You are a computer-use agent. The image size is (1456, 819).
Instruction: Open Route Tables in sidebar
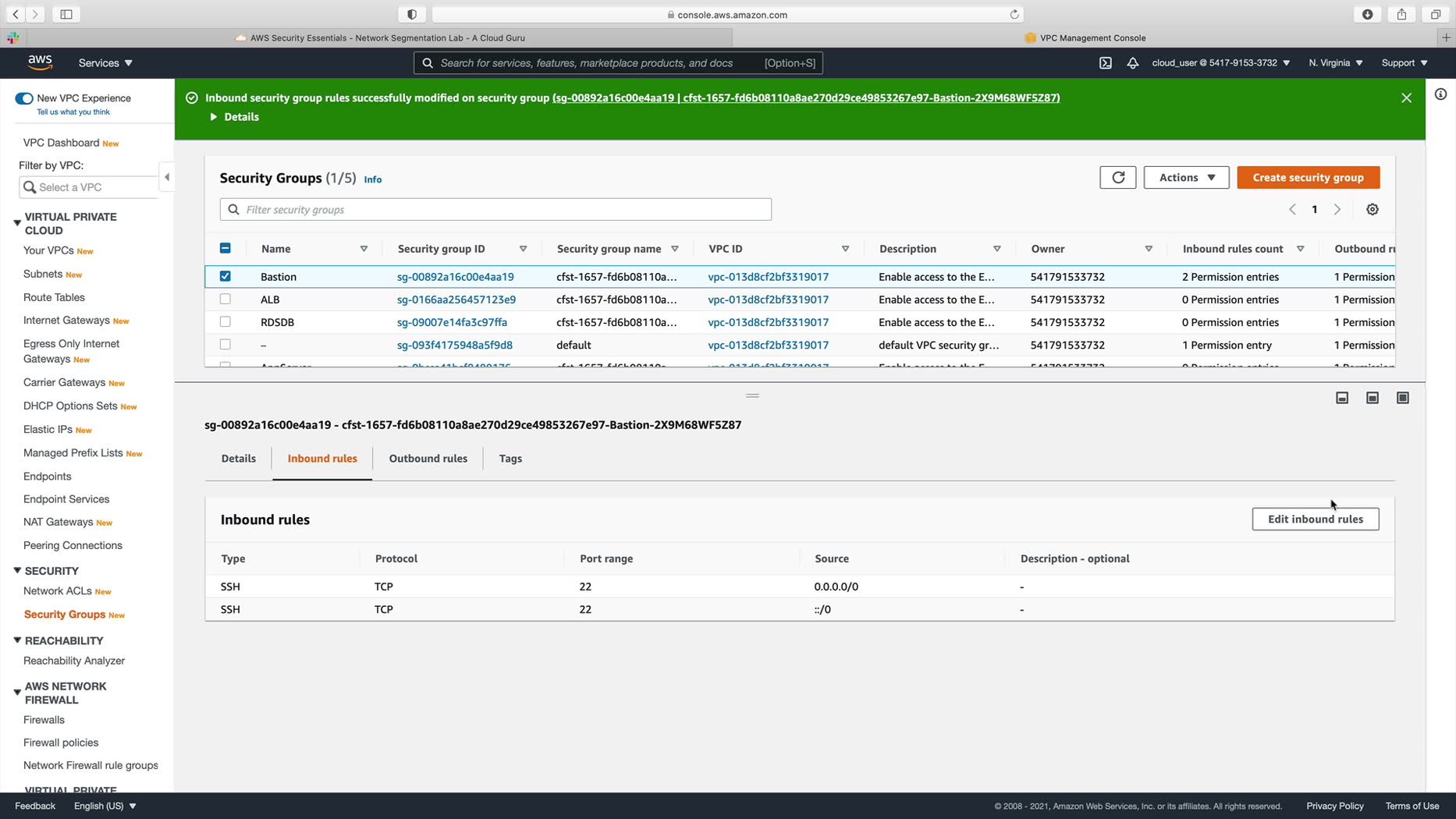pos(54,297)
